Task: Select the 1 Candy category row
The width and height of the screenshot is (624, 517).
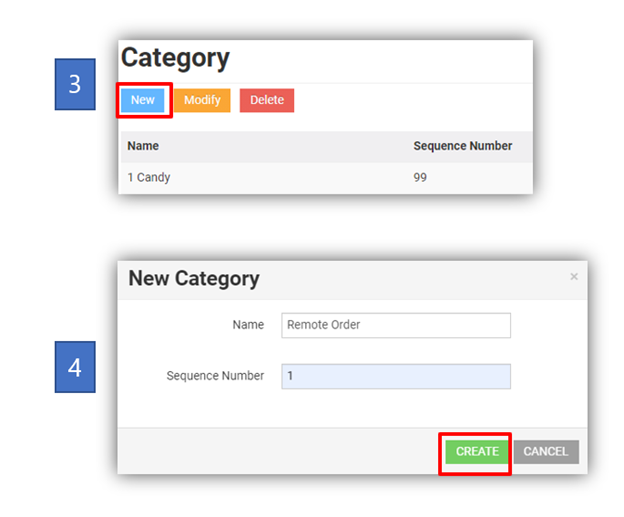Action: click(149, 178)
